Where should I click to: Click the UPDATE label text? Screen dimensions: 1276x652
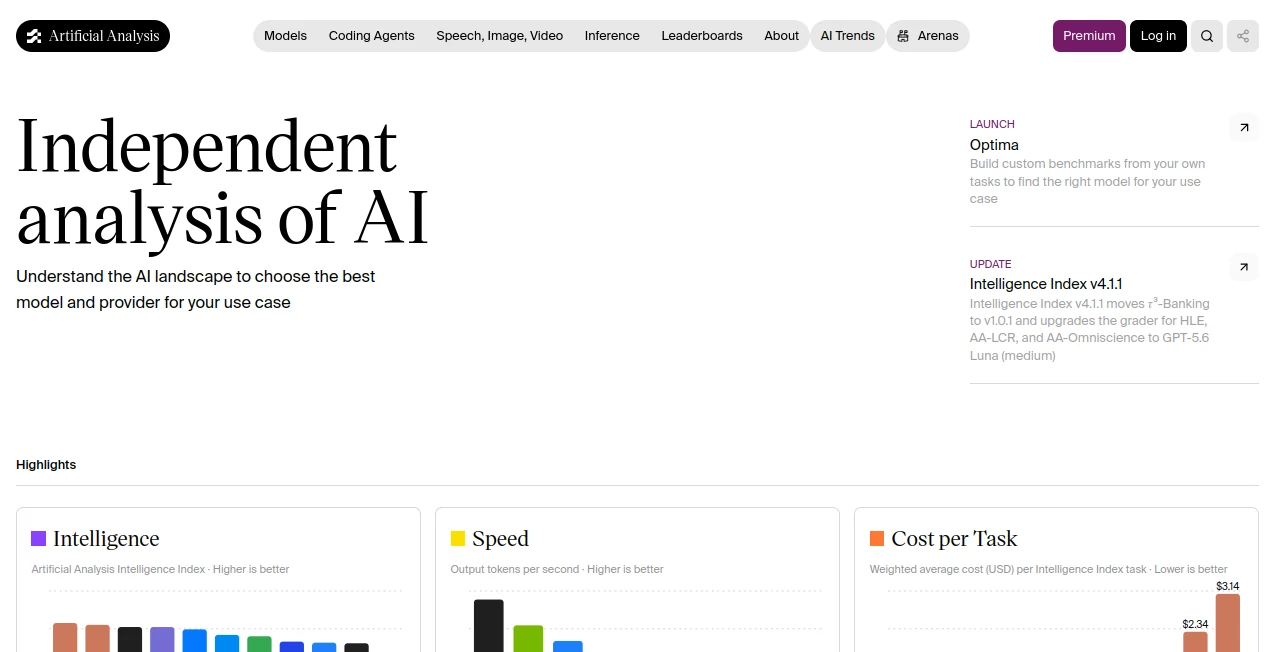(x=991, y=264)
